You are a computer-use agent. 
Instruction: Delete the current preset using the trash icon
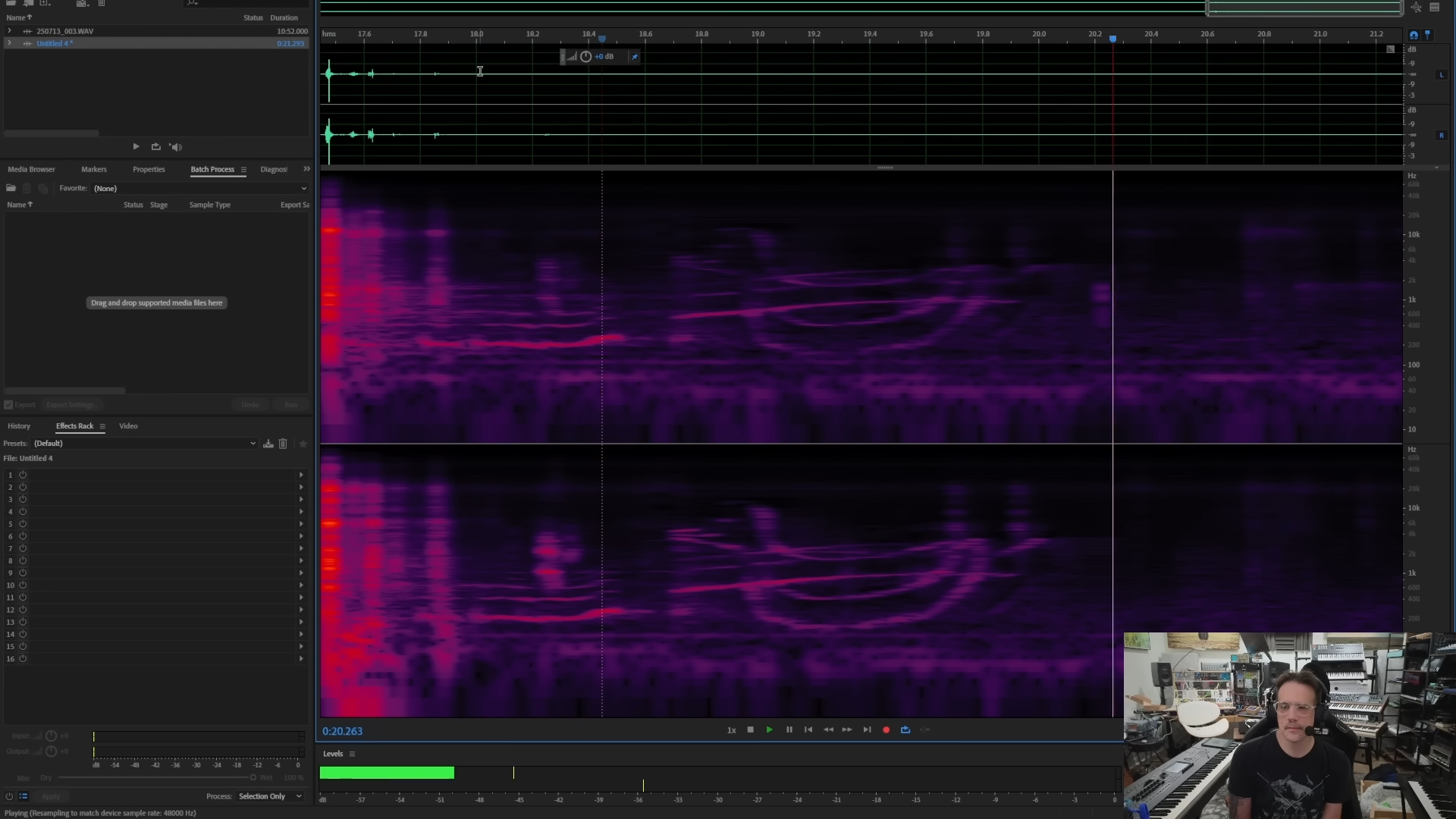pyautogui.click(x=282, y=444)
